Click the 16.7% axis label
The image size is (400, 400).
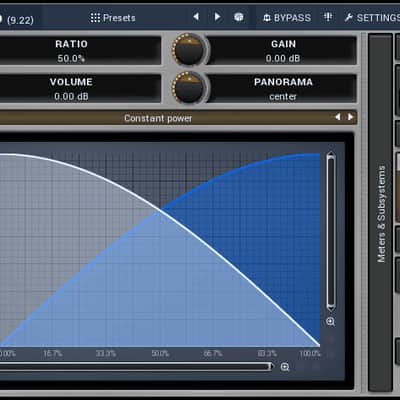(x=53, y=353)
